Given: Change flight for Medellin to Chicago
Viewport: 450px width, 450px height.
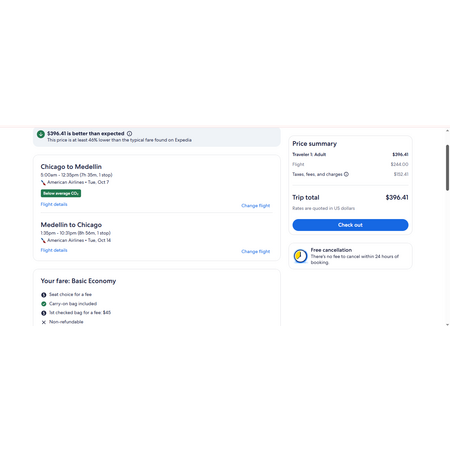Looking at the screenshot, I should pyautogui.click(x=256, y=251).
